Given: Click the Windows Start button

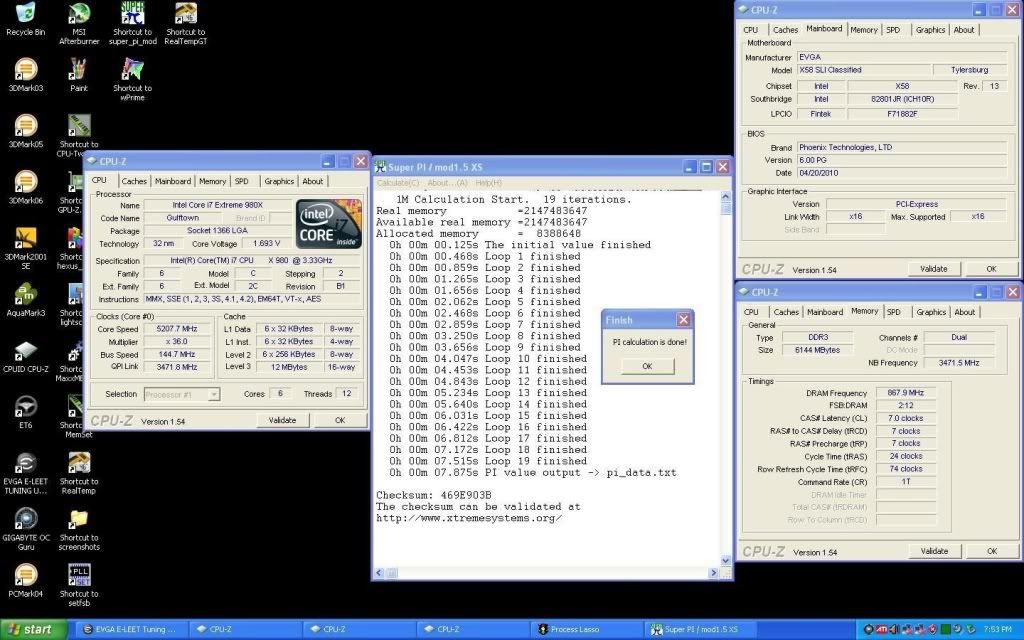Looking at the screenshot, I should pos(31,630).
